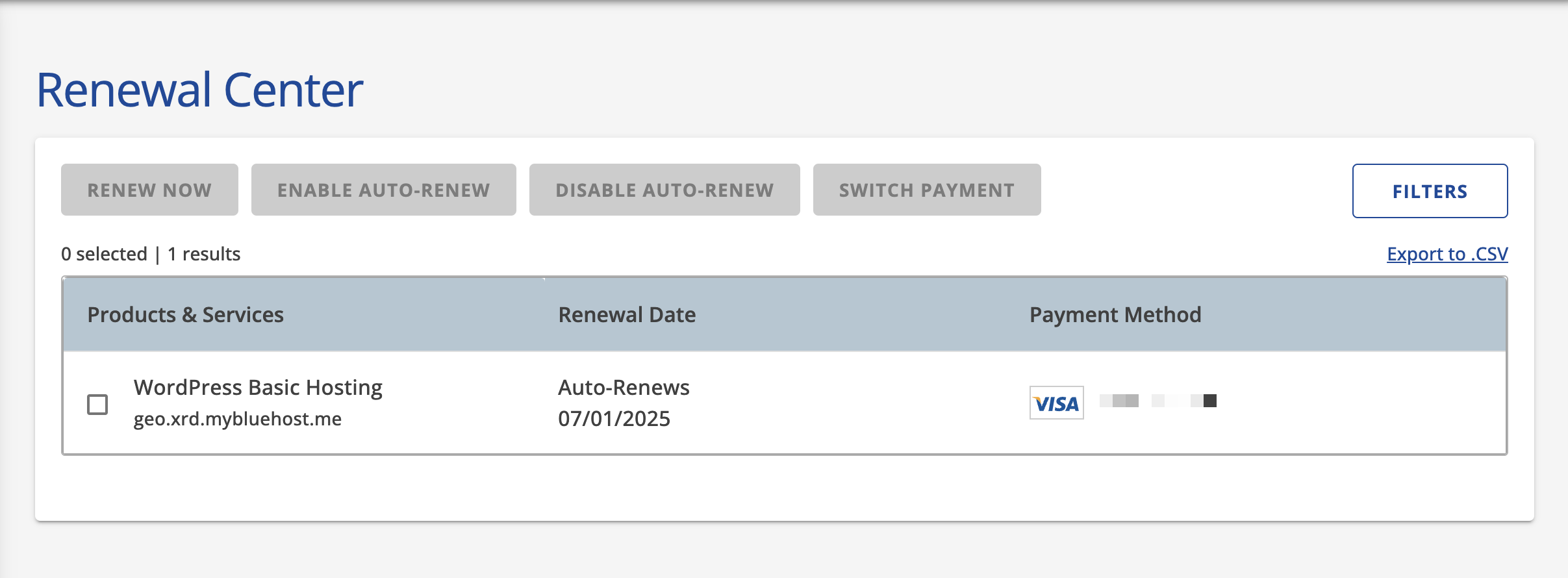Tick the WordPress Basic Hosting checkbox
The width and height of the screenshot is (1568, 578).
coord(97,404)
